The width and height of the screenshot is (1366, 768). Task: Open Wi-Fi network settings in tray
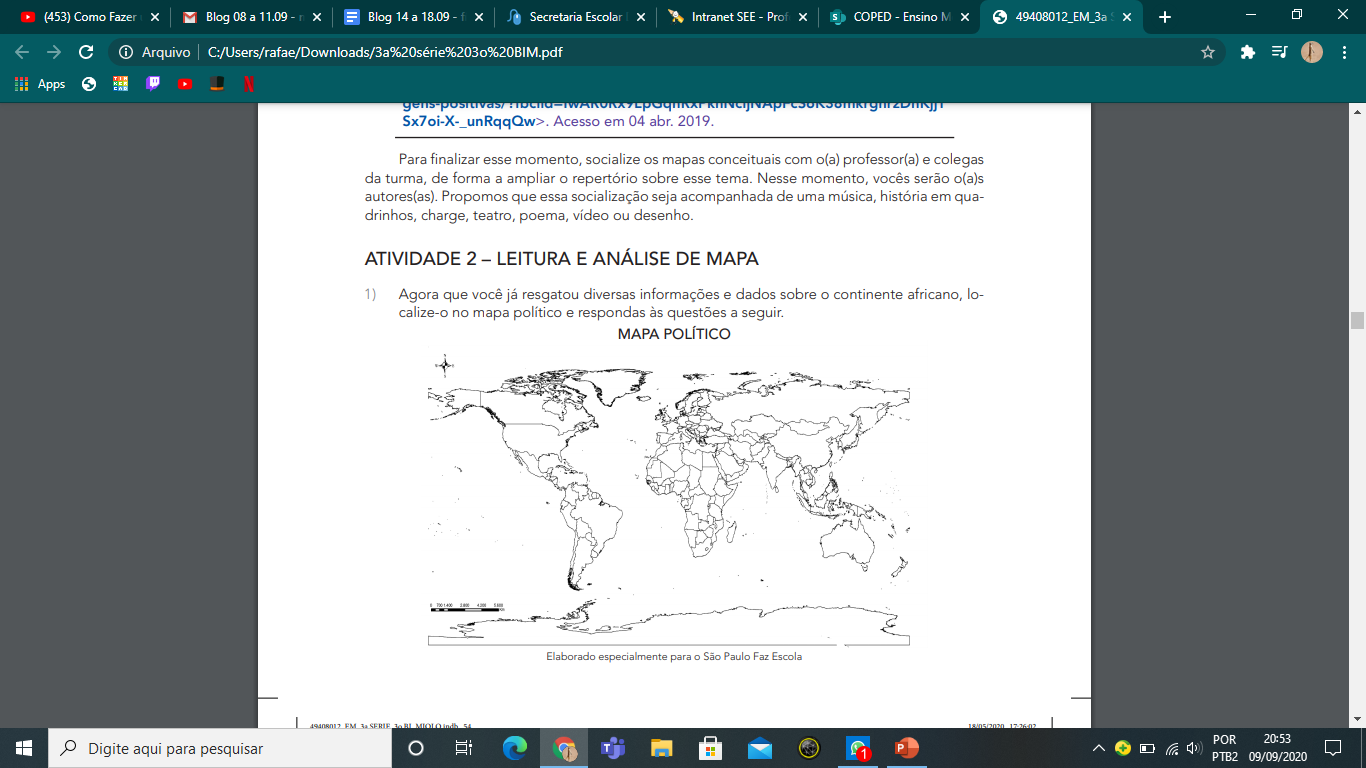(x=1171, y=748)
